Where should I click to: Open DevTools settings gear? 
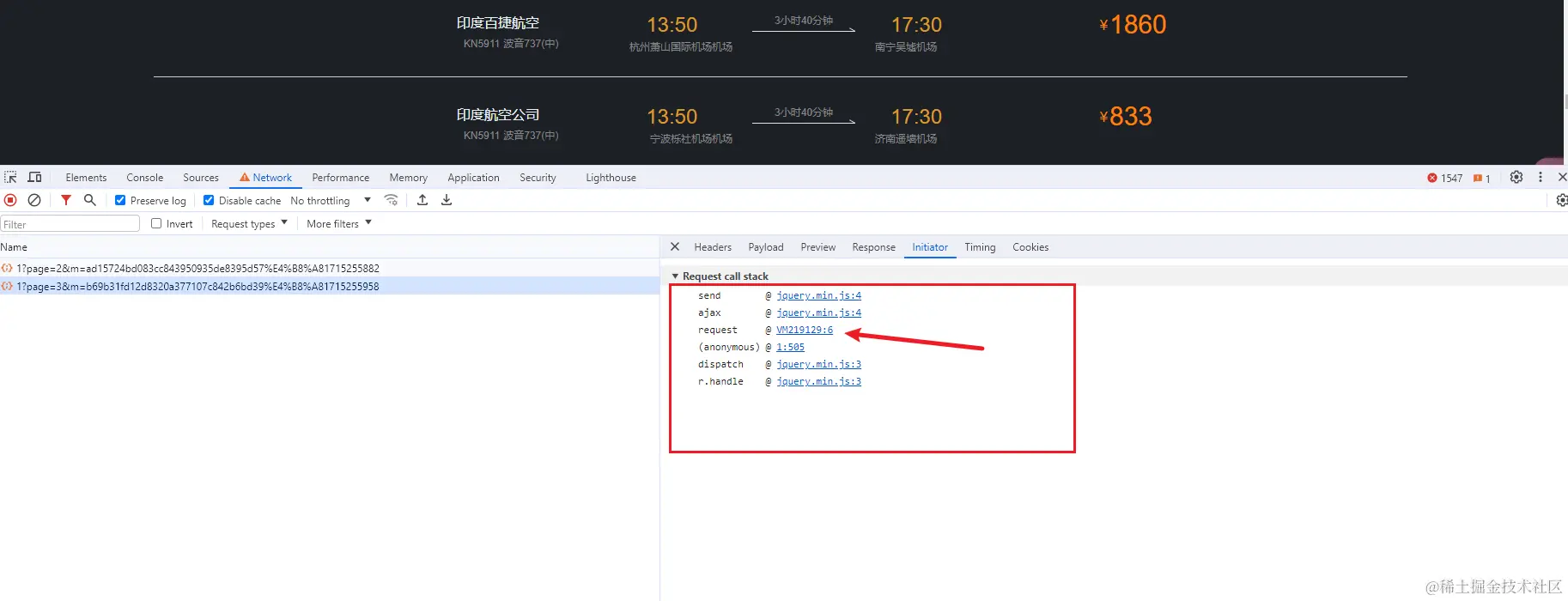[x=1516, y=177]
